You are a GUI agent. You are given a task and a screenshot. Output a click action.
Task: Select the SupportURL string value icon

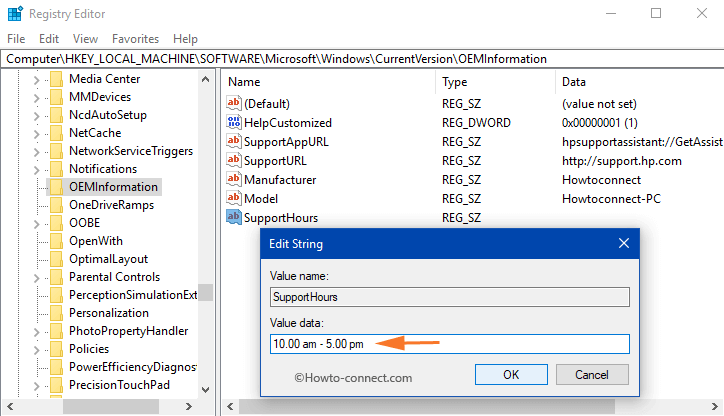point(234,160)
